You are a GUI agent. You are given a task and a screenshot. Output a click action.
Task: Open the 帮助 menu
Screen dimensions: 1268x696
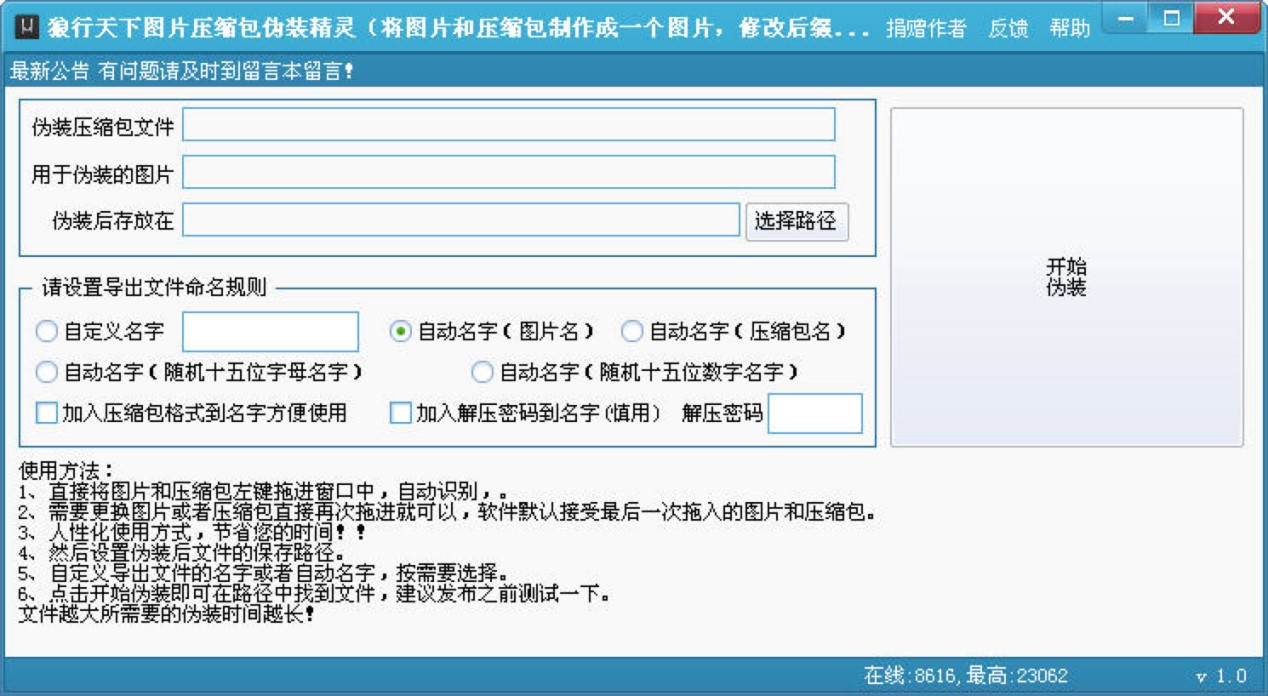click(1069, 28)
